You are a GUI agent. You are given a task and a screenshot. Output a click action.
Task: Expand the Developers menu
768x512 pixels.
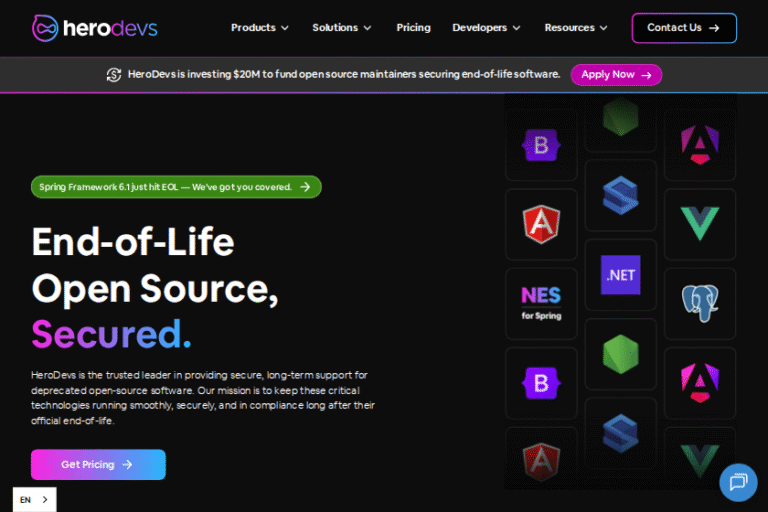pyautogui.click(x=486, y=28)
